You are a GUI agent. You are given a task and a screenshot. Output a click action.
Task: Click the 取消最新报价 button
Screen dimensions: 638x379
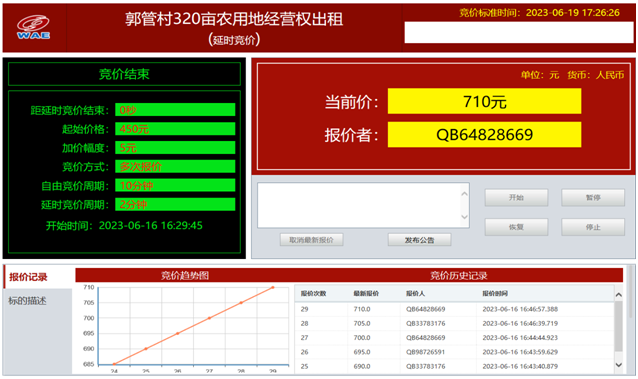coord(311,240)
